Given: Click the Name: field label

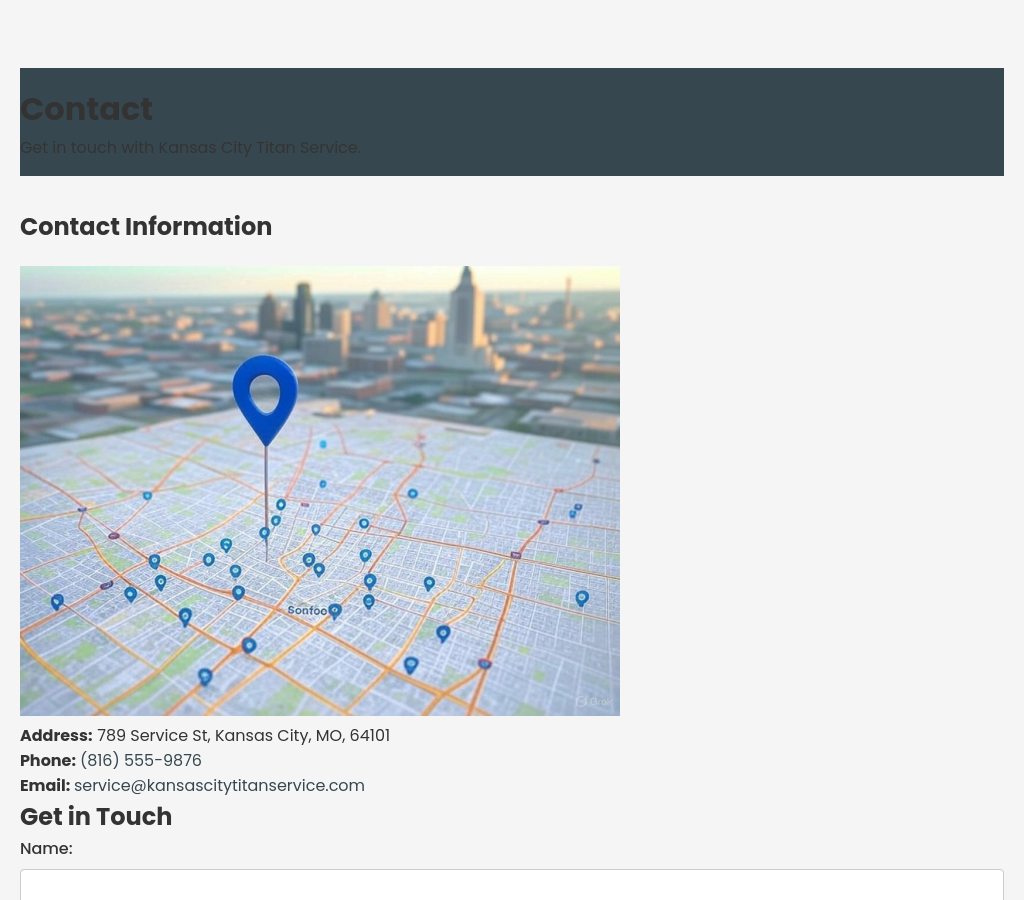Looking at the screenshot, I should (46, 848).
